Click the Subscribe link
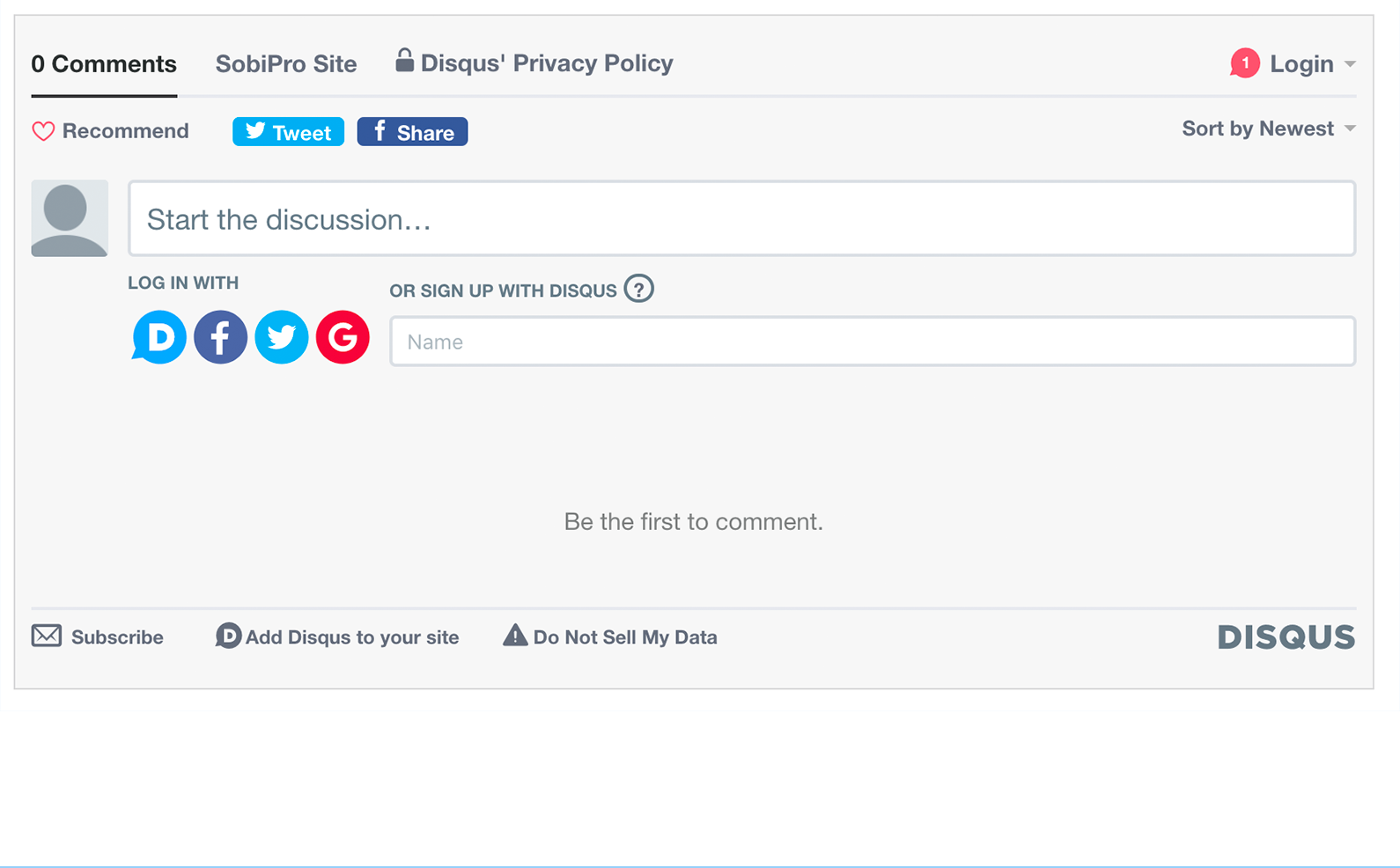 coord(117,637)
